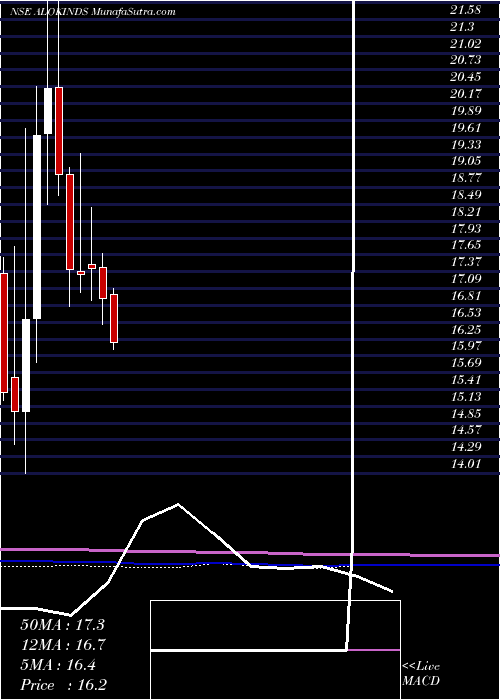Click the '<<Live MACD' label

(421, 674)
